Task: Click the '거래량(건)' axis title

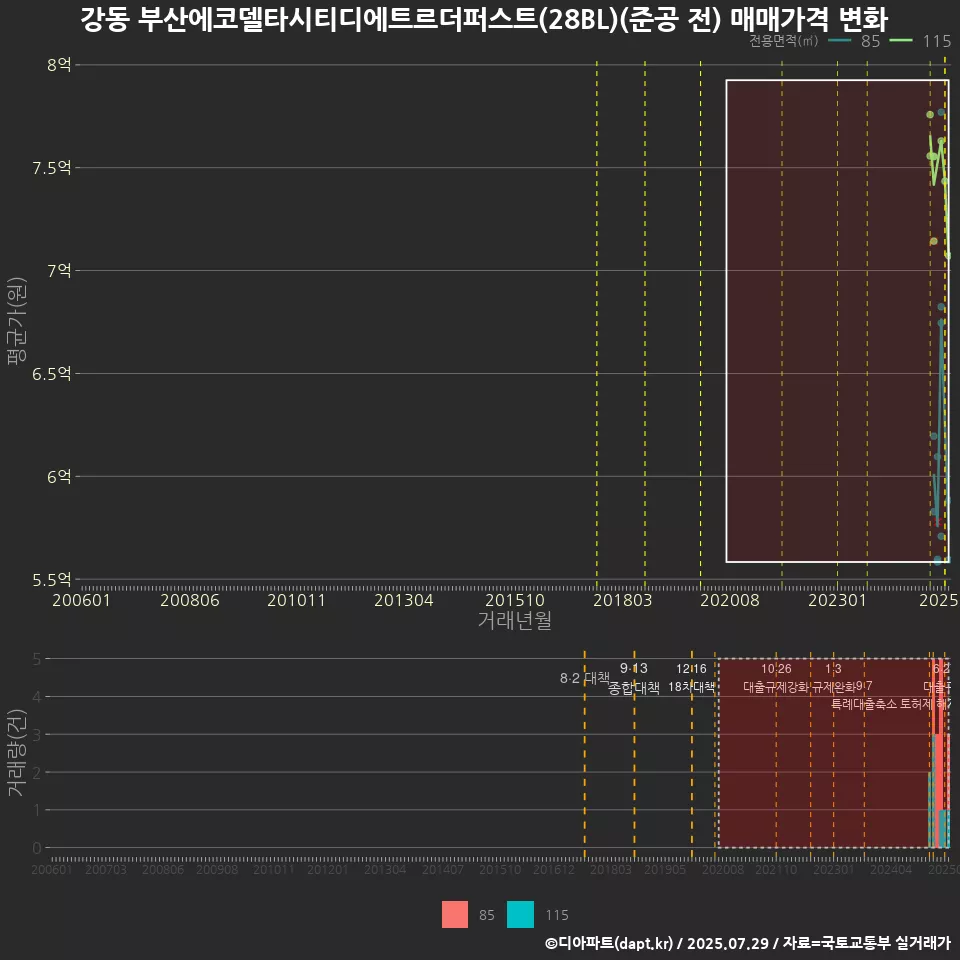Action: click(x=17, y=753)
